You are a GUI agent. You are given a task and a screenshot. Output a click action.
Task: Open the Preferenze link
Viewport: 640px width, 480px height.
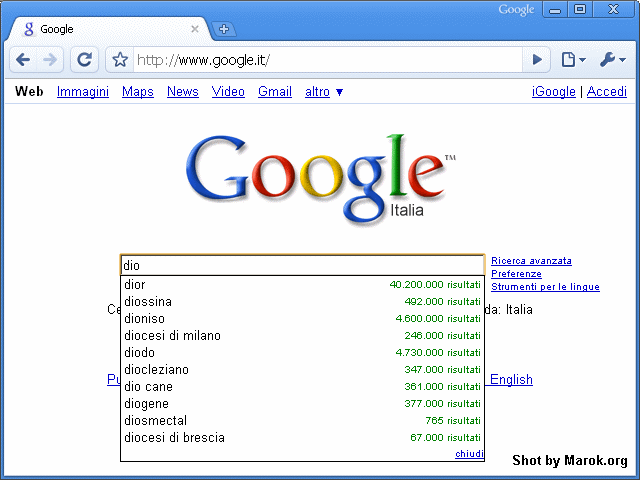pyautogui.click(x=516, y=274)
